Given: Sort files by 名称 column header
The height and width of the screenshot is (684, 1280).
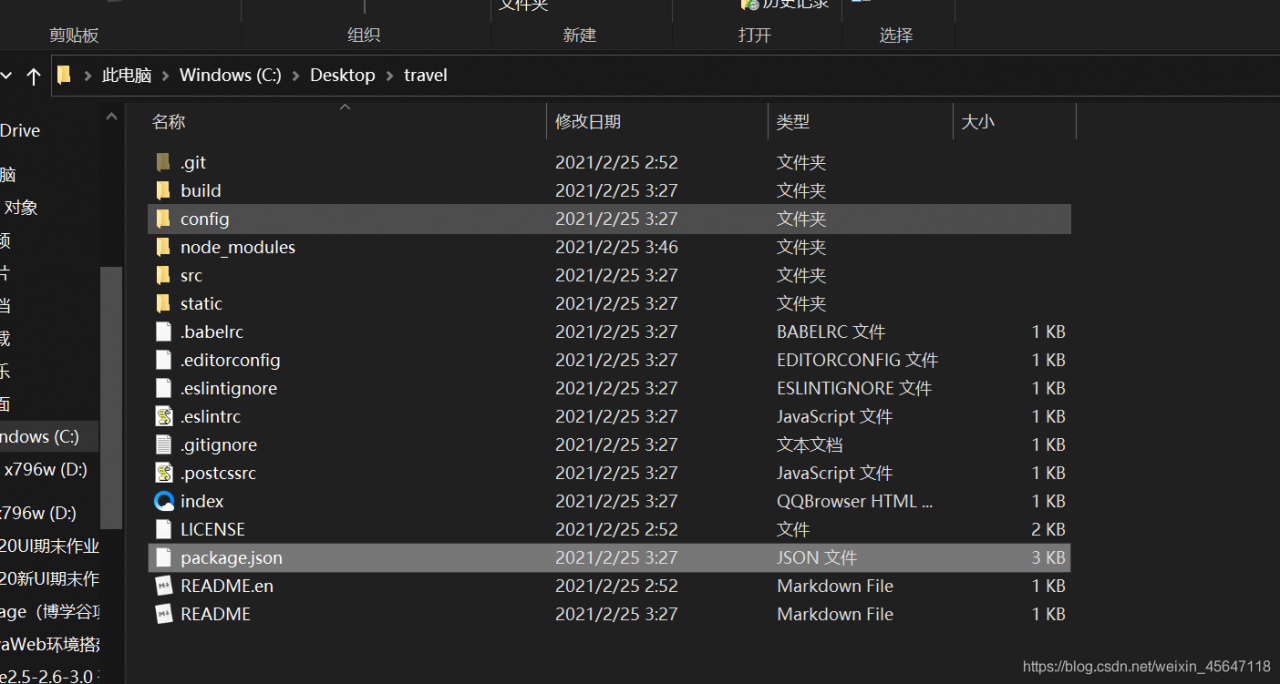Looking at the screenshot, I should pos(169,122).
